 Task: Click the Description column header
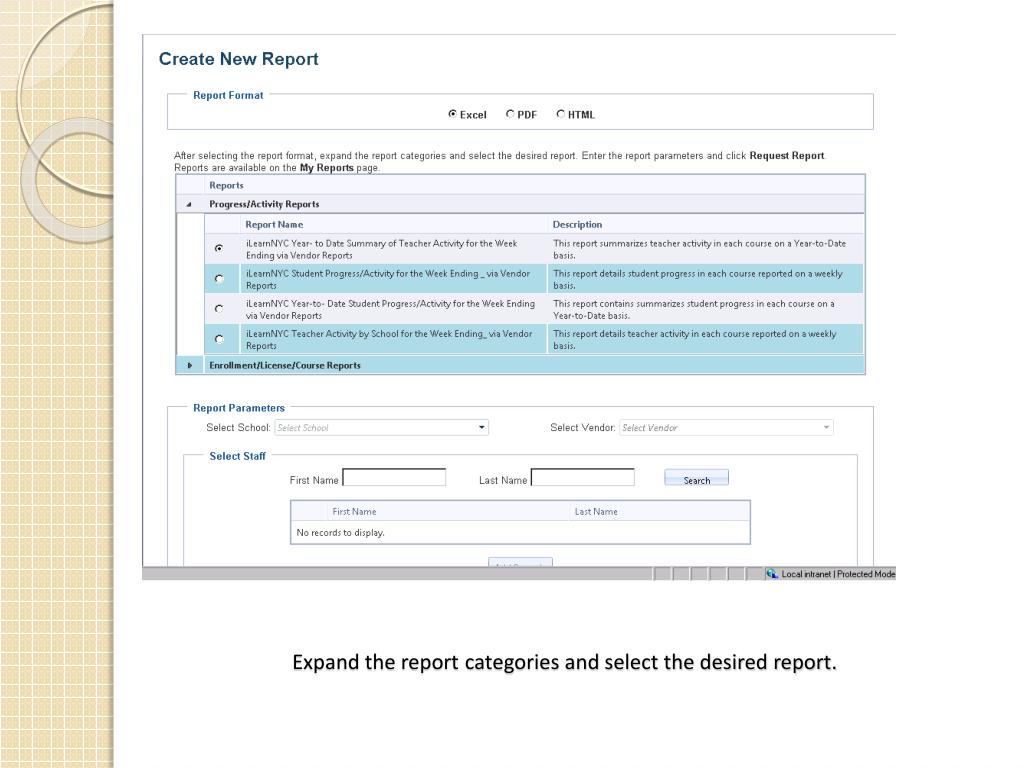pyautogui.click(x=577, y=225)
